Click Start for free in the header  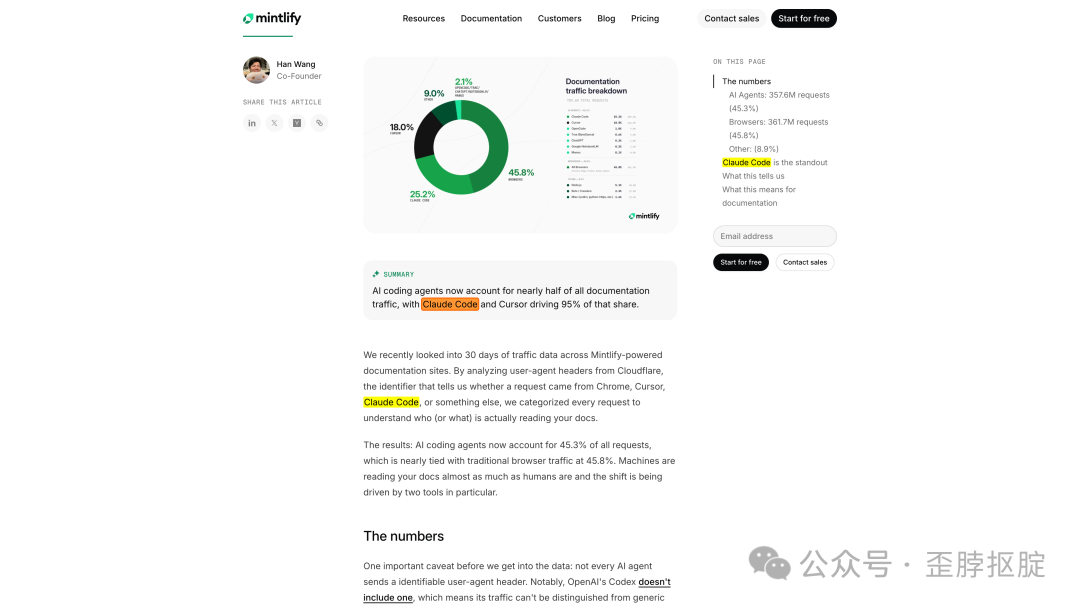[803, 17]
